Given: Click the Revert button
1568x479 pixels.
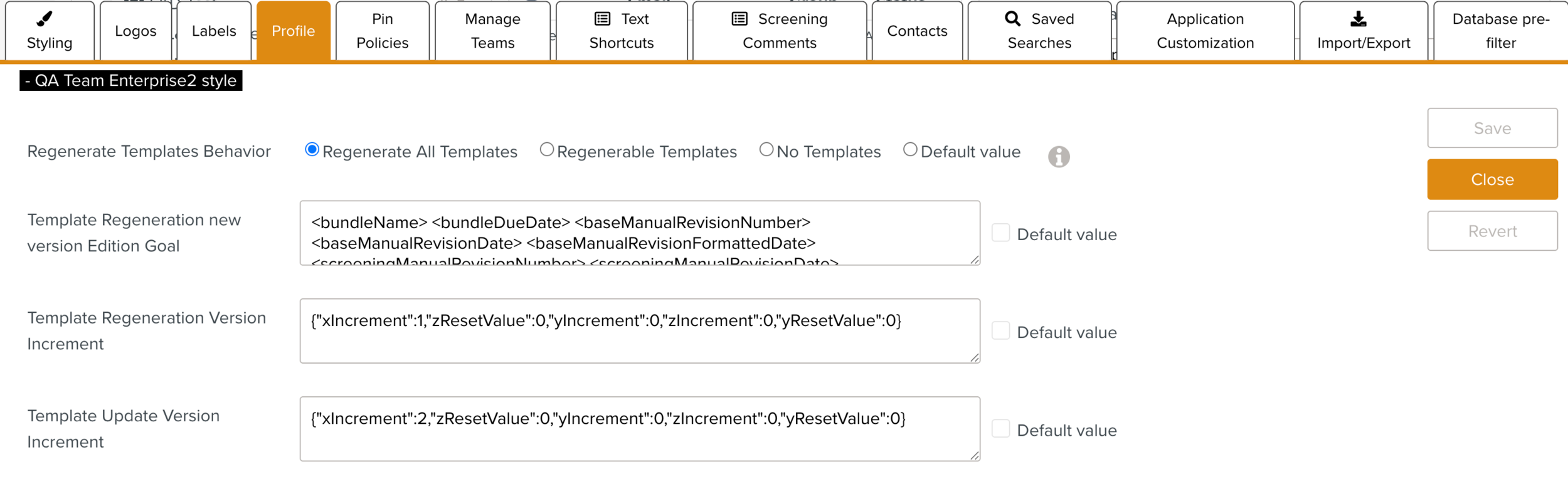Looking at the screenshot, I should point(1493,231).
